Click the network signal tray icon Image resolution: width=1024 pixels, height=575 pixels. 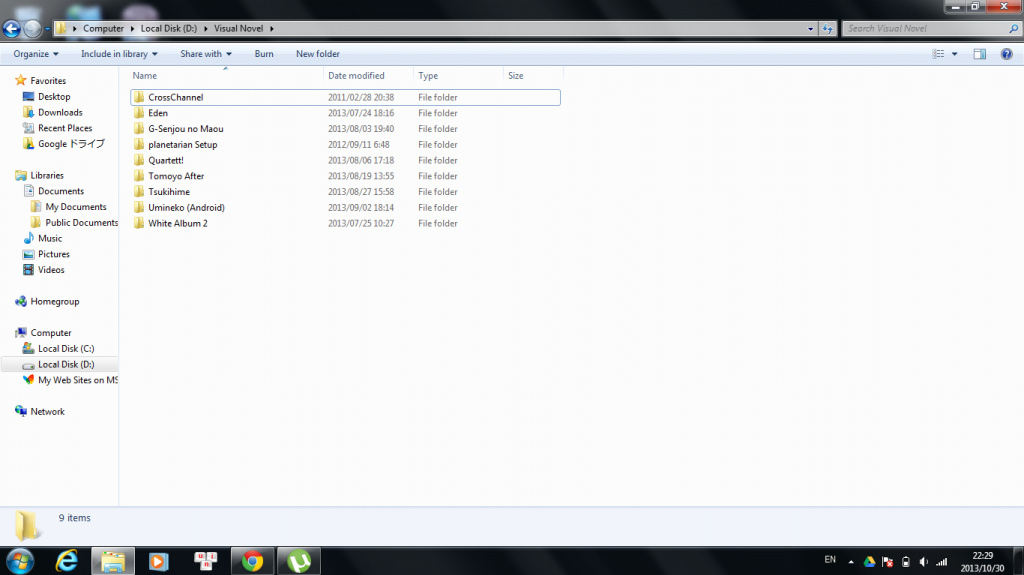point(942,561)
